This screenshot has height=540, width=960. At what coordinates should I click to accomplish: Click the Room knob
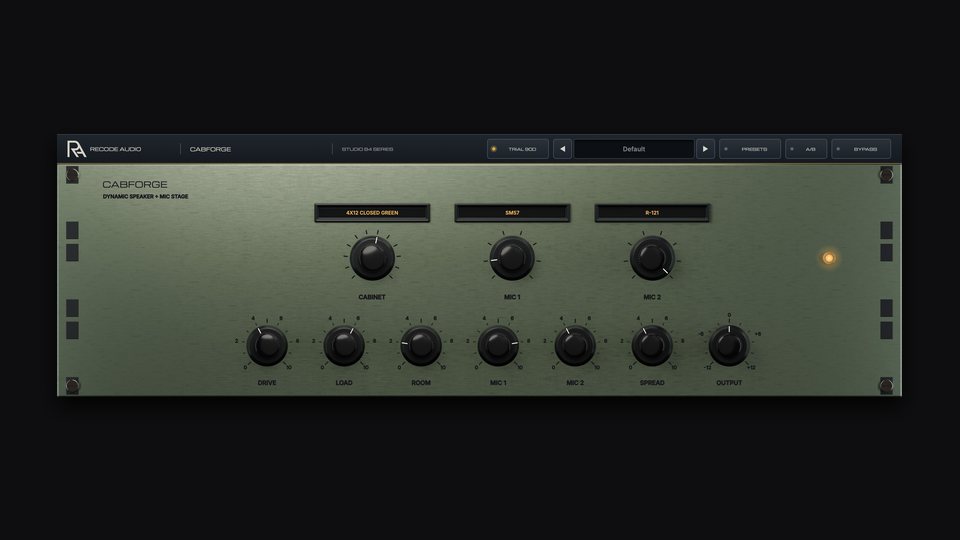click(421, 346)
